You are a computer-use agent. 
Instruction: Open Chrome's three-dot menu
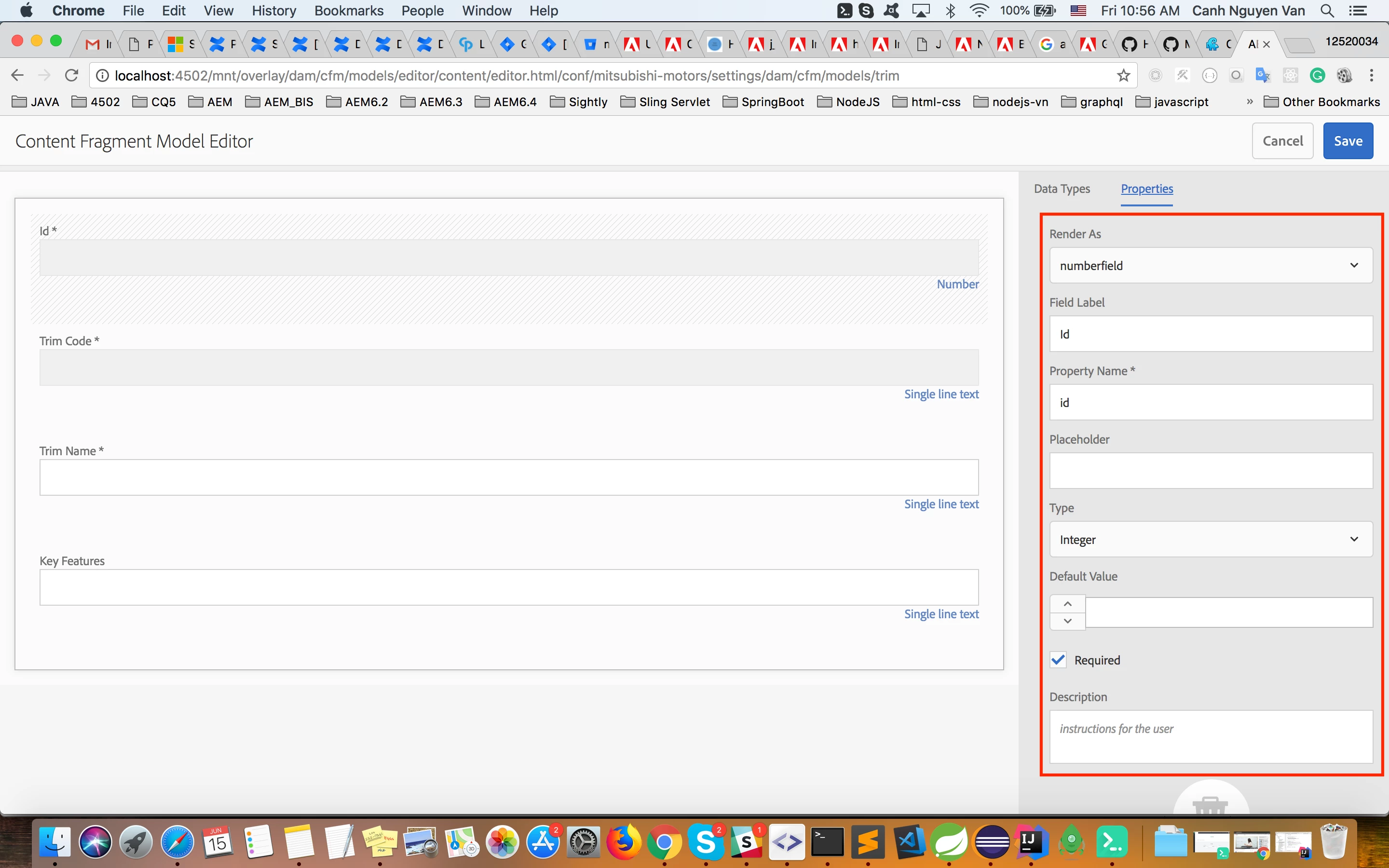tap(1371, 76)
